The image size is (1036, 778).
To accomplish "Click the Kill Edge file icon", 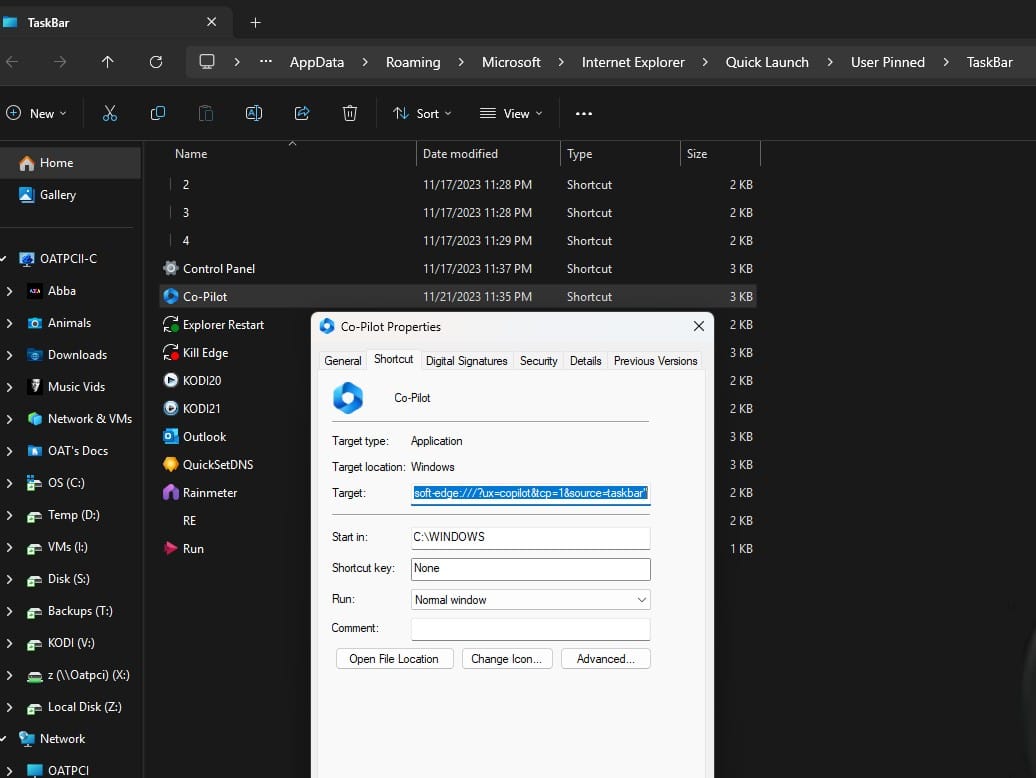I will (x=171, y=353).
